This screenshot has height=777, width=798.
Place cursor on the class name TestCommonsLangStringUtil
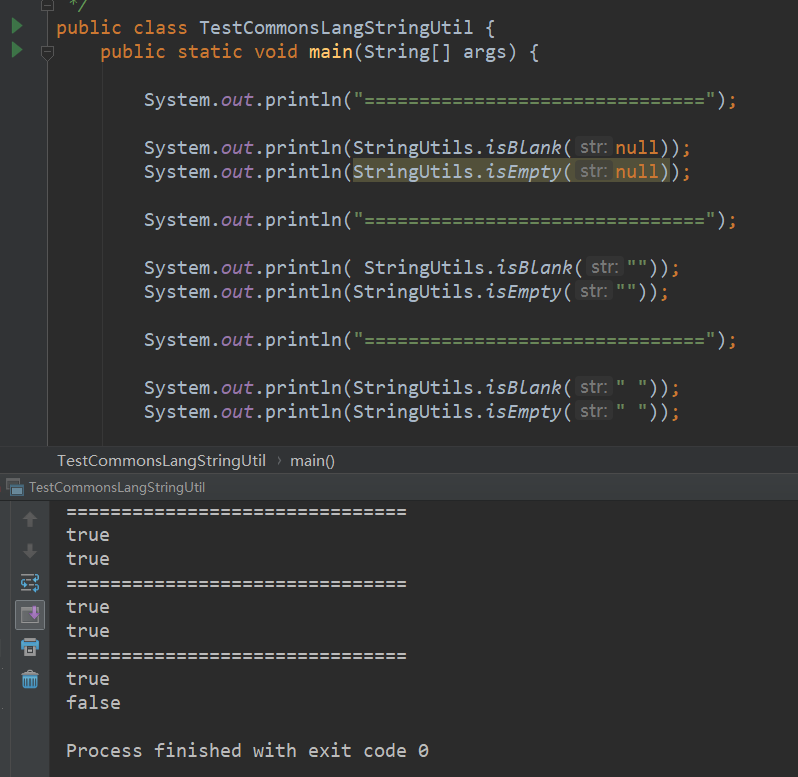pos(336,27)
